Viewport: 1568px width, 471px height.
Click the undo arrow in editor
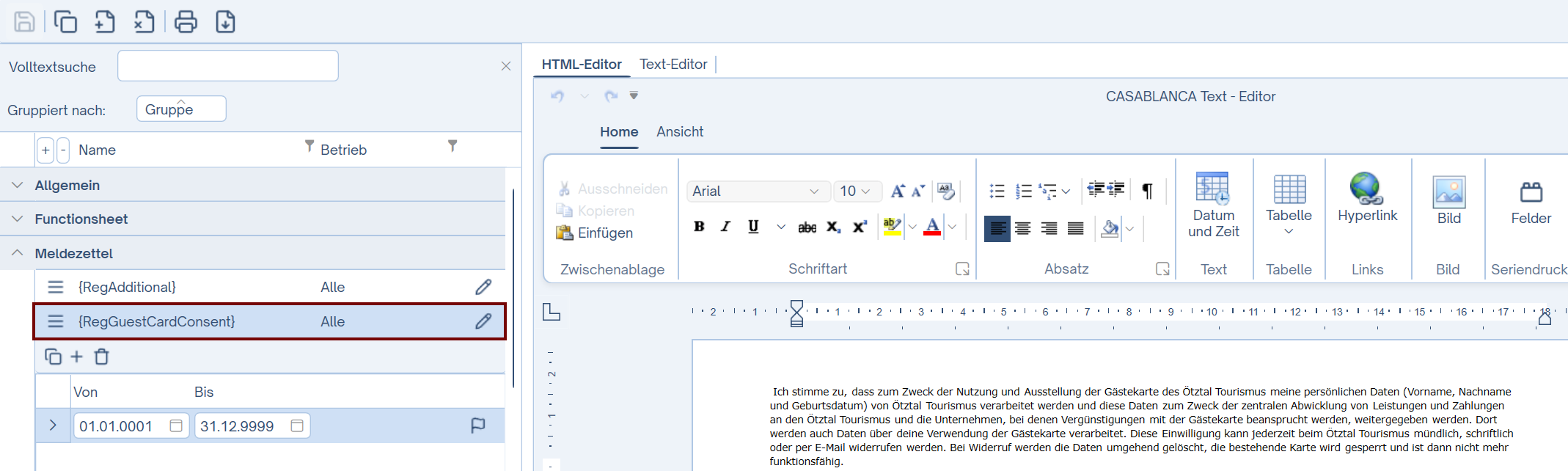(x=557, y=96)
